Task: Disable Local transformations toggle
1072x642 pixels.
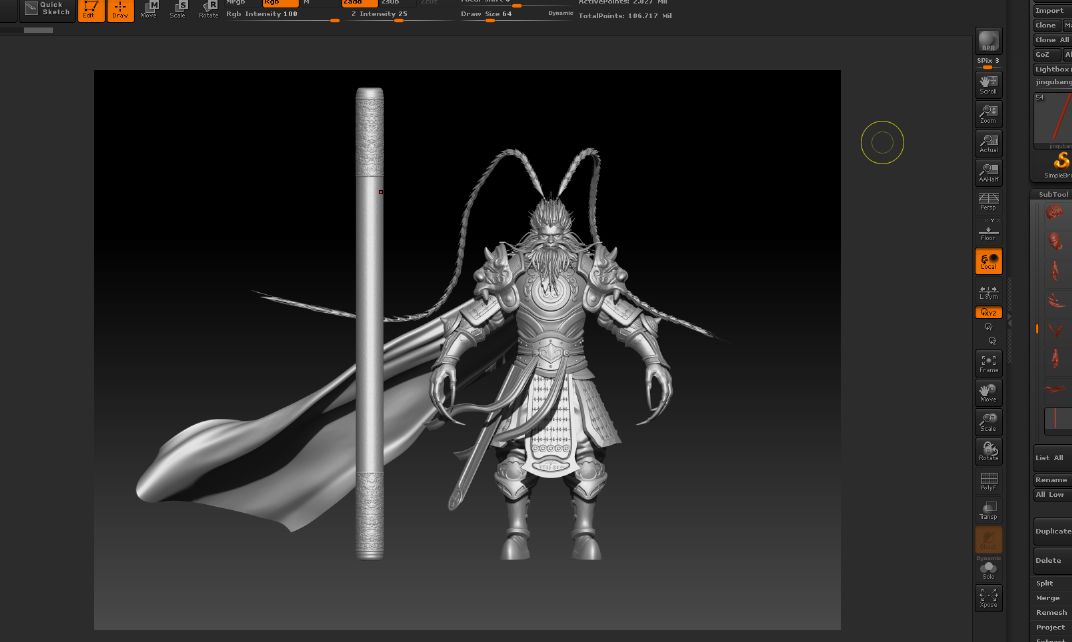Action: 989,261
